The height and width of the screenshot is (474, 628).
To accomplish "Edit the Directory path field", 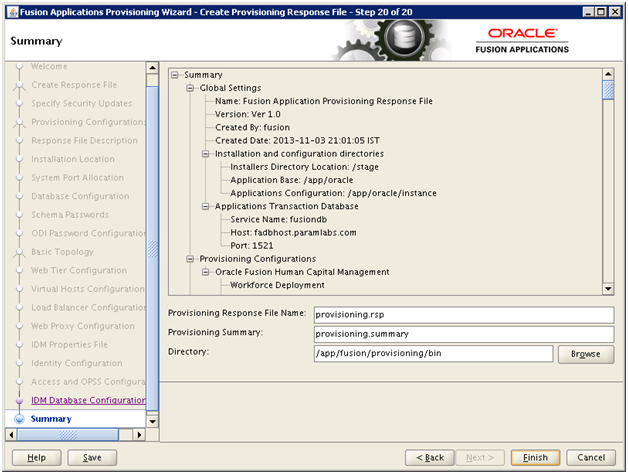I will 433,353.
